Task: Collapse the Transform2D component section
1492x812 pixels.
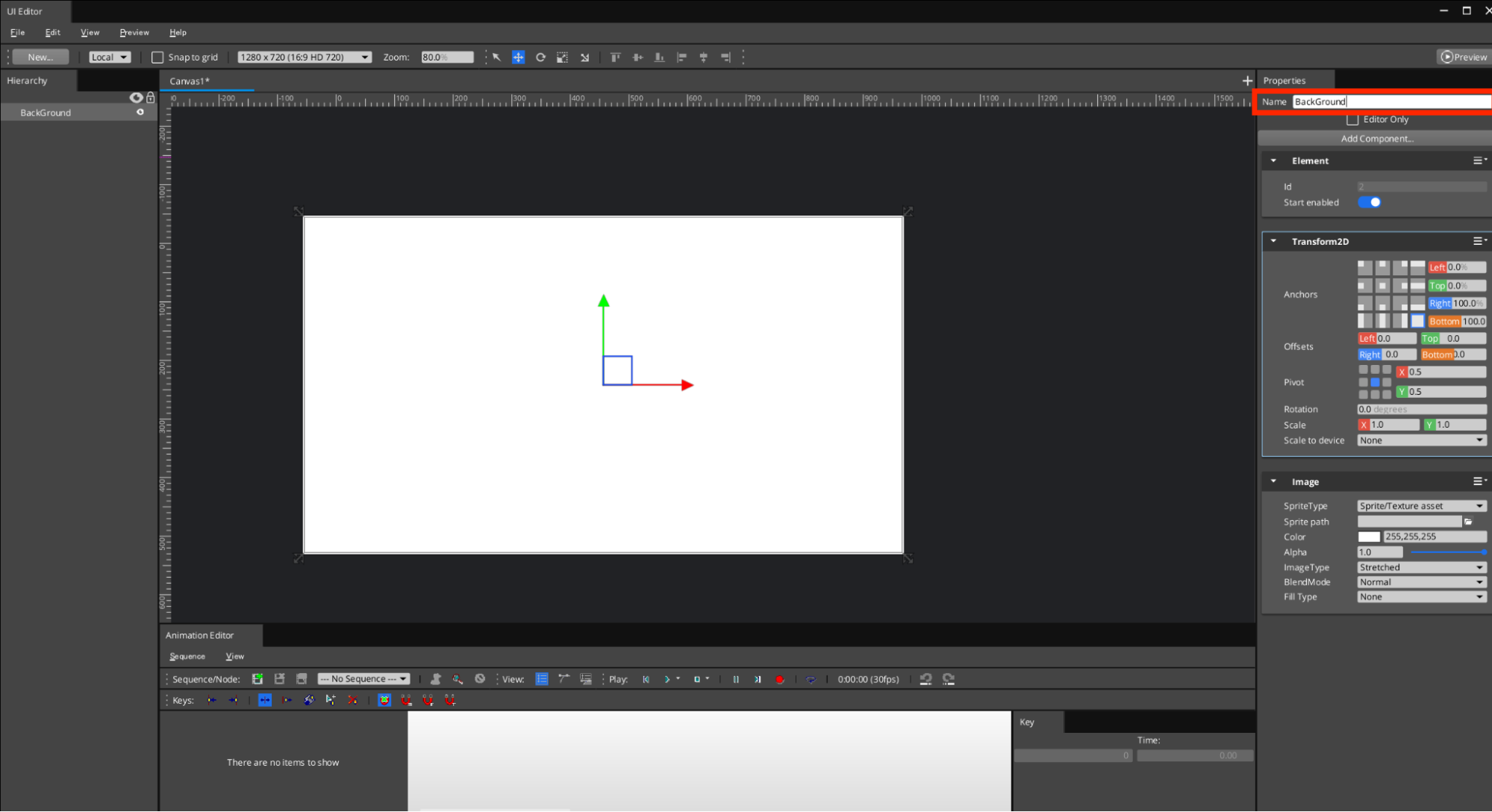Action: (x=1273, y=241)
